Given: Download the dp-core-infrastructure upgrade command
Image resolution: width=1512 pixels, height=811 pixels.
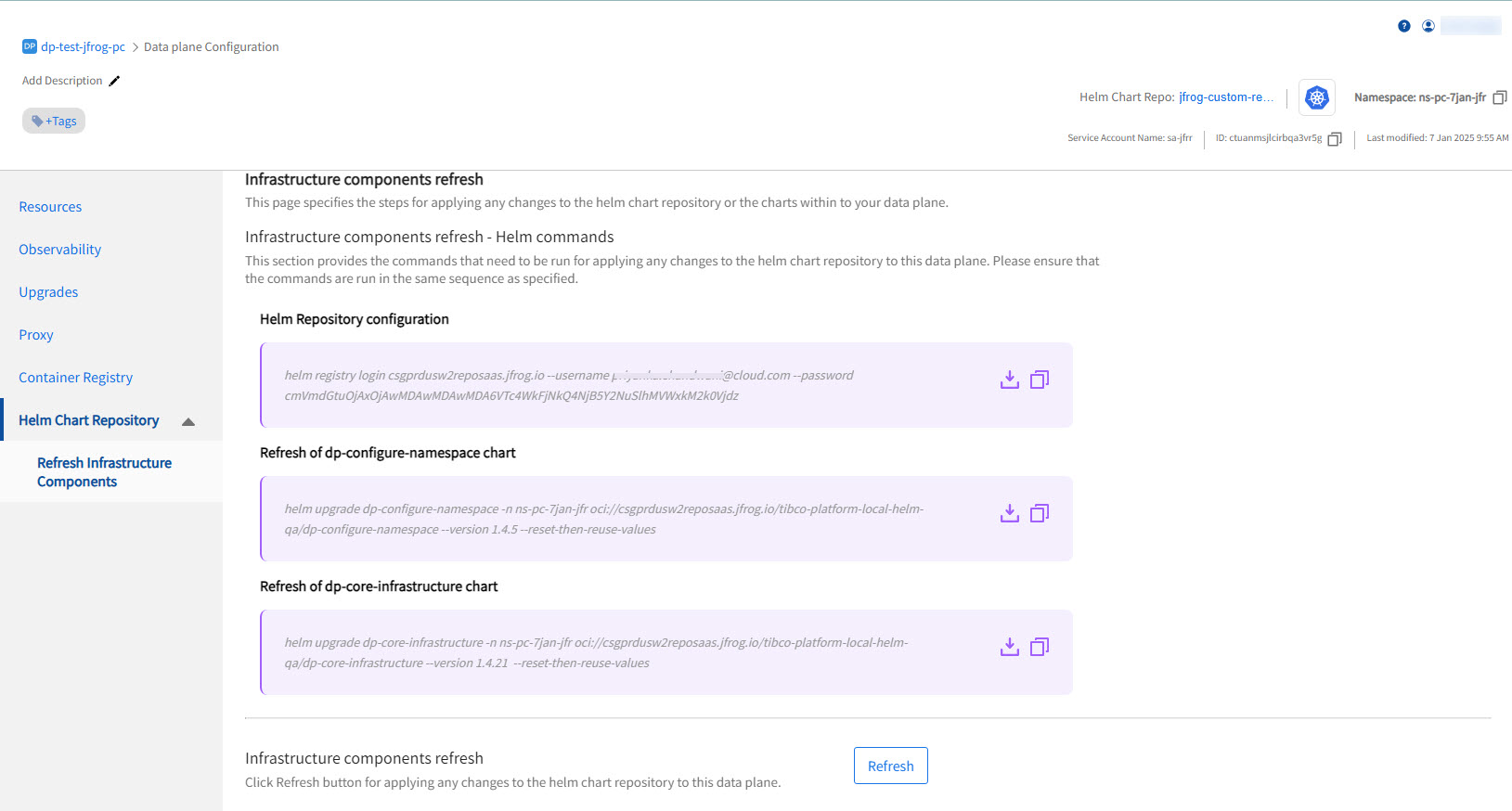Looking at the screenshot, I should coord(1010,647).
